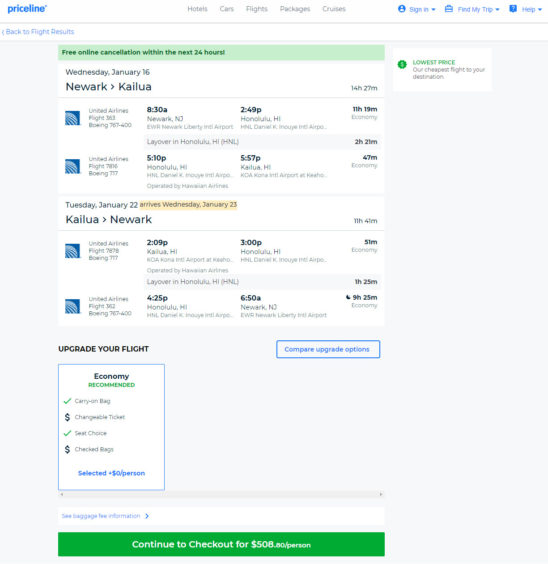Click the 8:30a departure time
548x564 pixels.
(157, 109)
